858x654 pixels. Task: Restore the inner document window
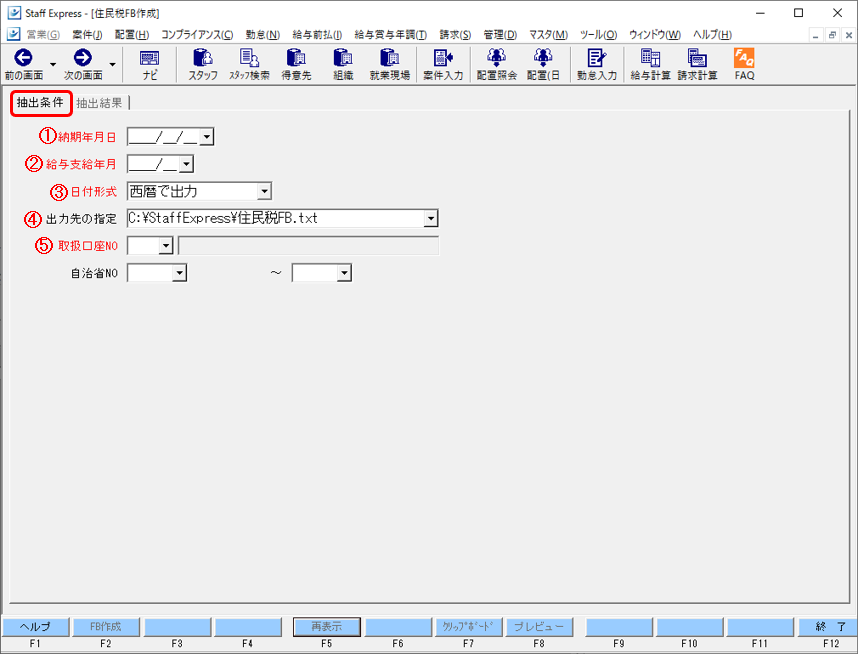click(x=832, y=35)
